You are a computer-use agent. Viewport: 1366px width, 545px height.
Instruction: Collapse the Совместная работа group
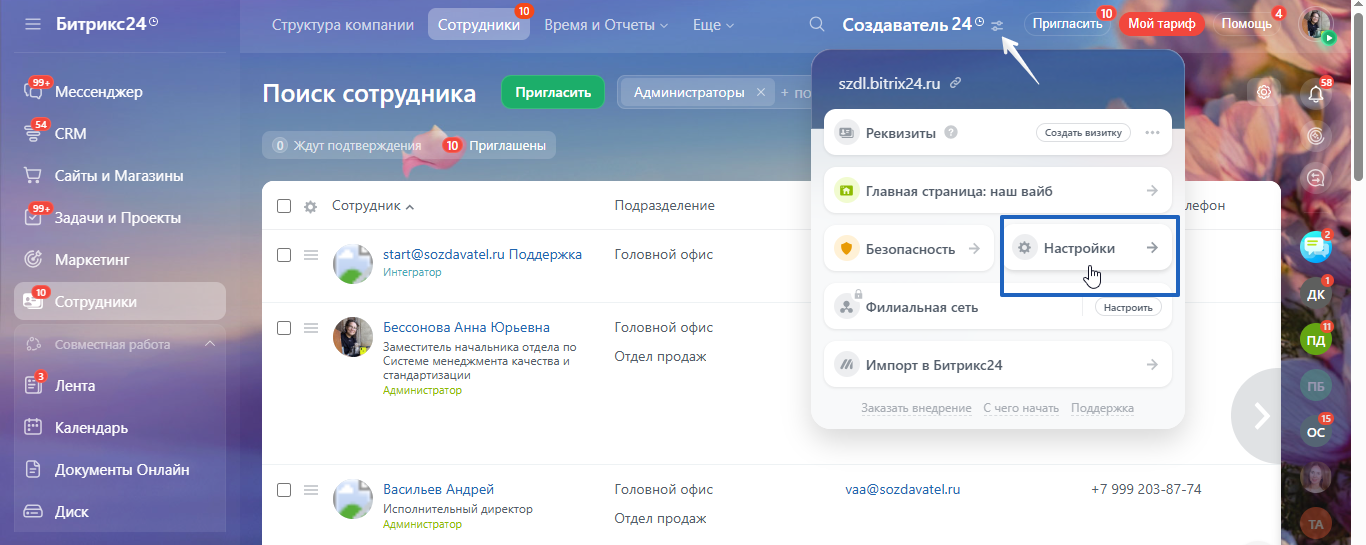(x=210, y=344)
